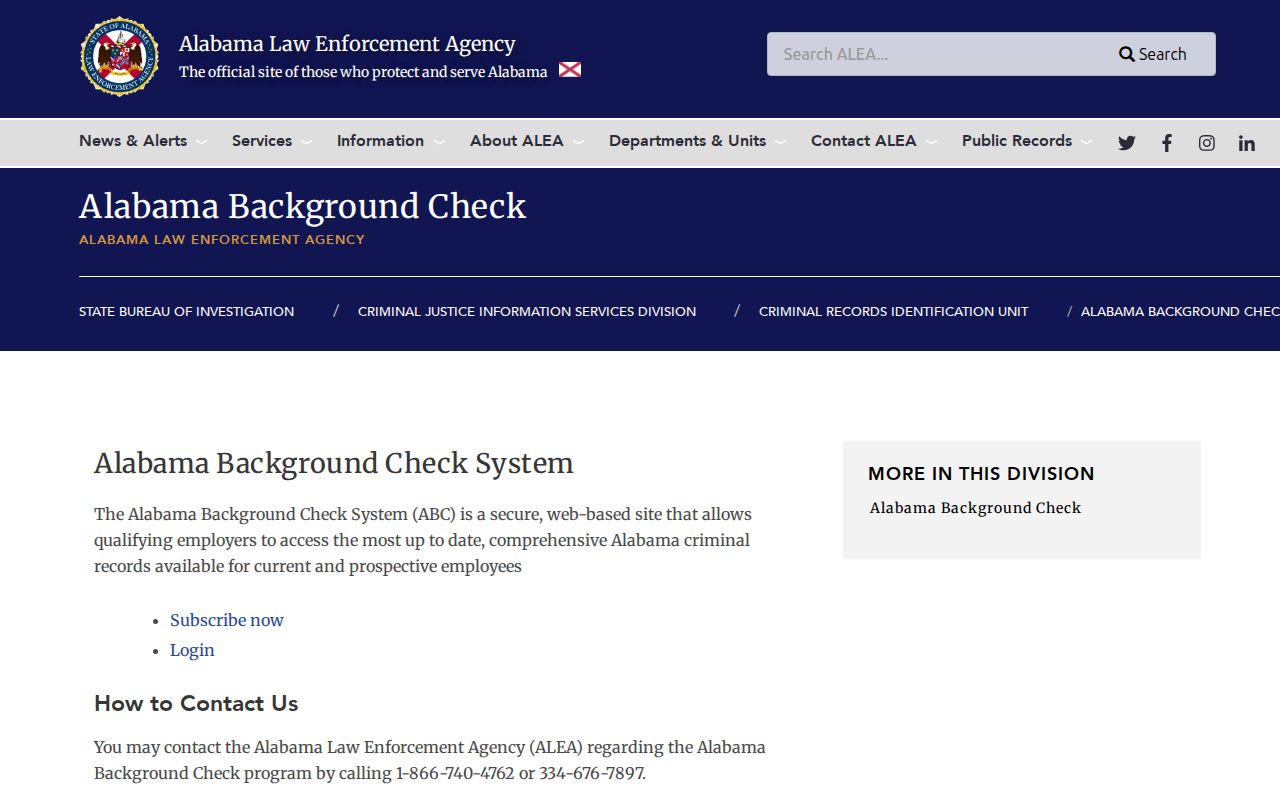Viewport: 1280px width, 800px height.
Task: Open the Contact ALEA dropdown
Action: (874, 141)
